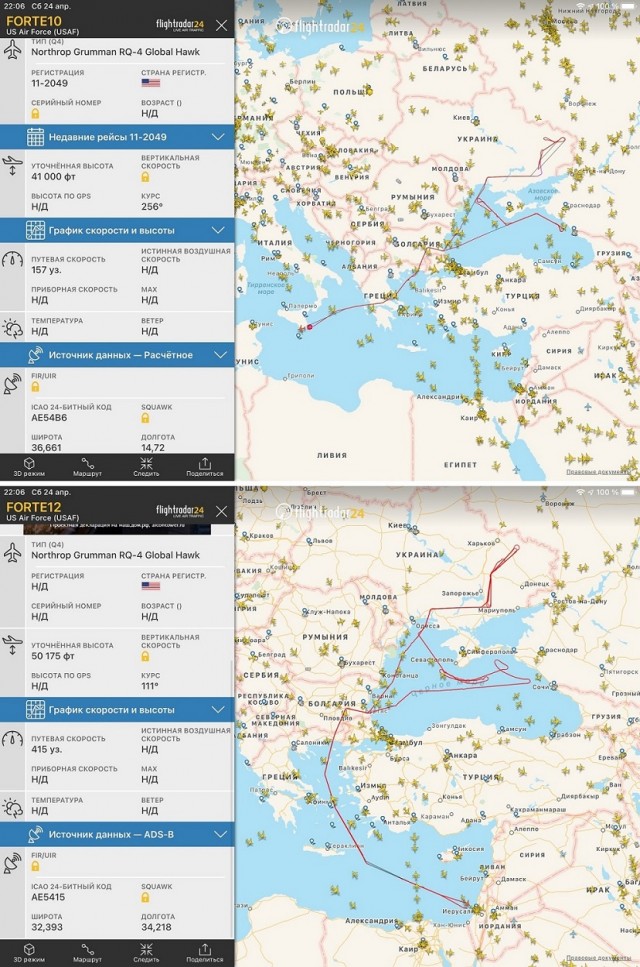The width and height of the screenshot is (640, 967).
Task: Select red FORTE10 aircraft marker near Sicily
Action: click(x=310, y=327)
